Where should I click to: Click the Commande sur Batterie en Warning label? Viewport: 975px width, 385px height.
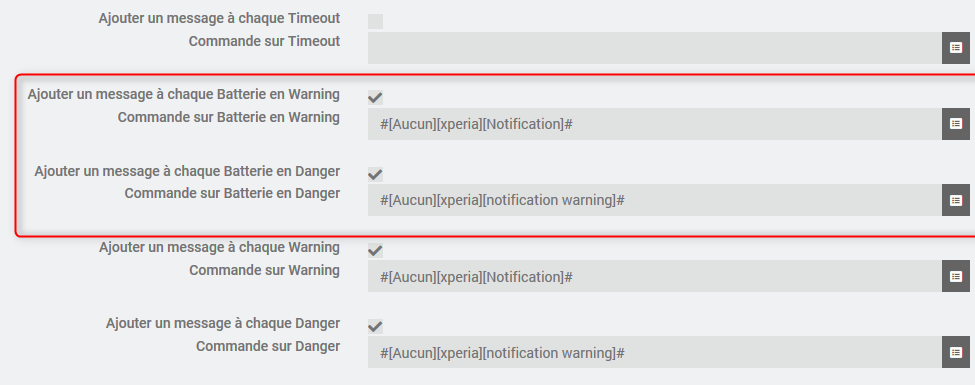coord(229,118)
